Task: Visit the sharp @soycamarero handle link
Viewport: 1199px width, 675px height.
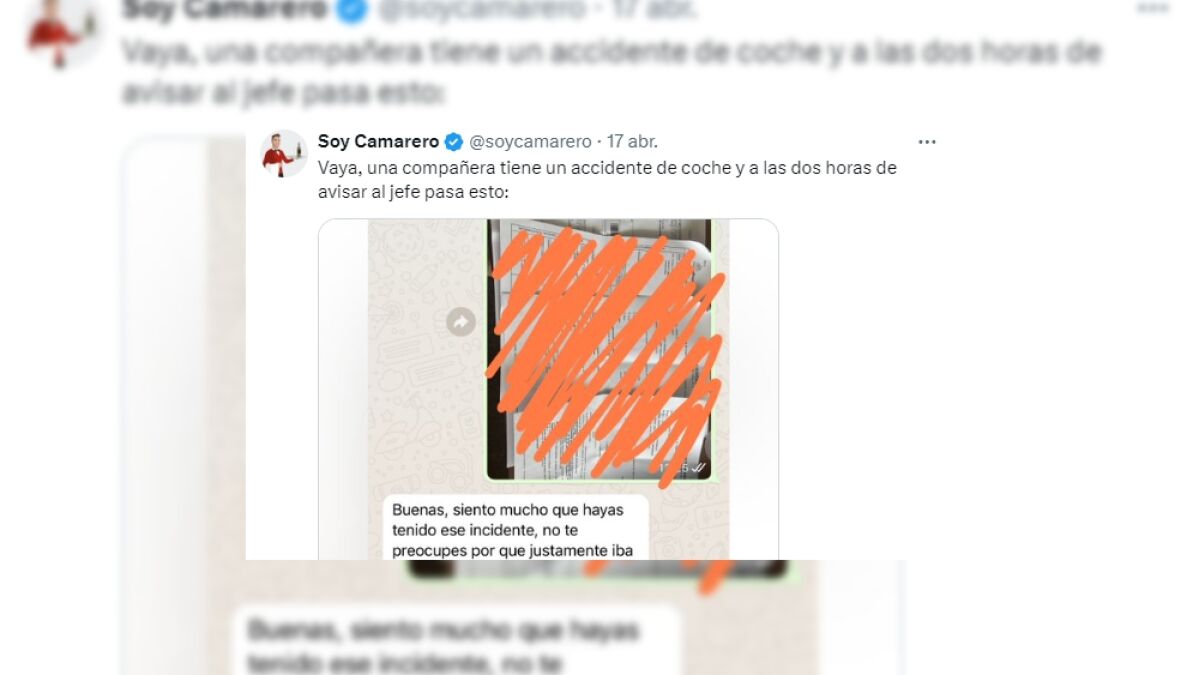Action: [x=530, y=141]
